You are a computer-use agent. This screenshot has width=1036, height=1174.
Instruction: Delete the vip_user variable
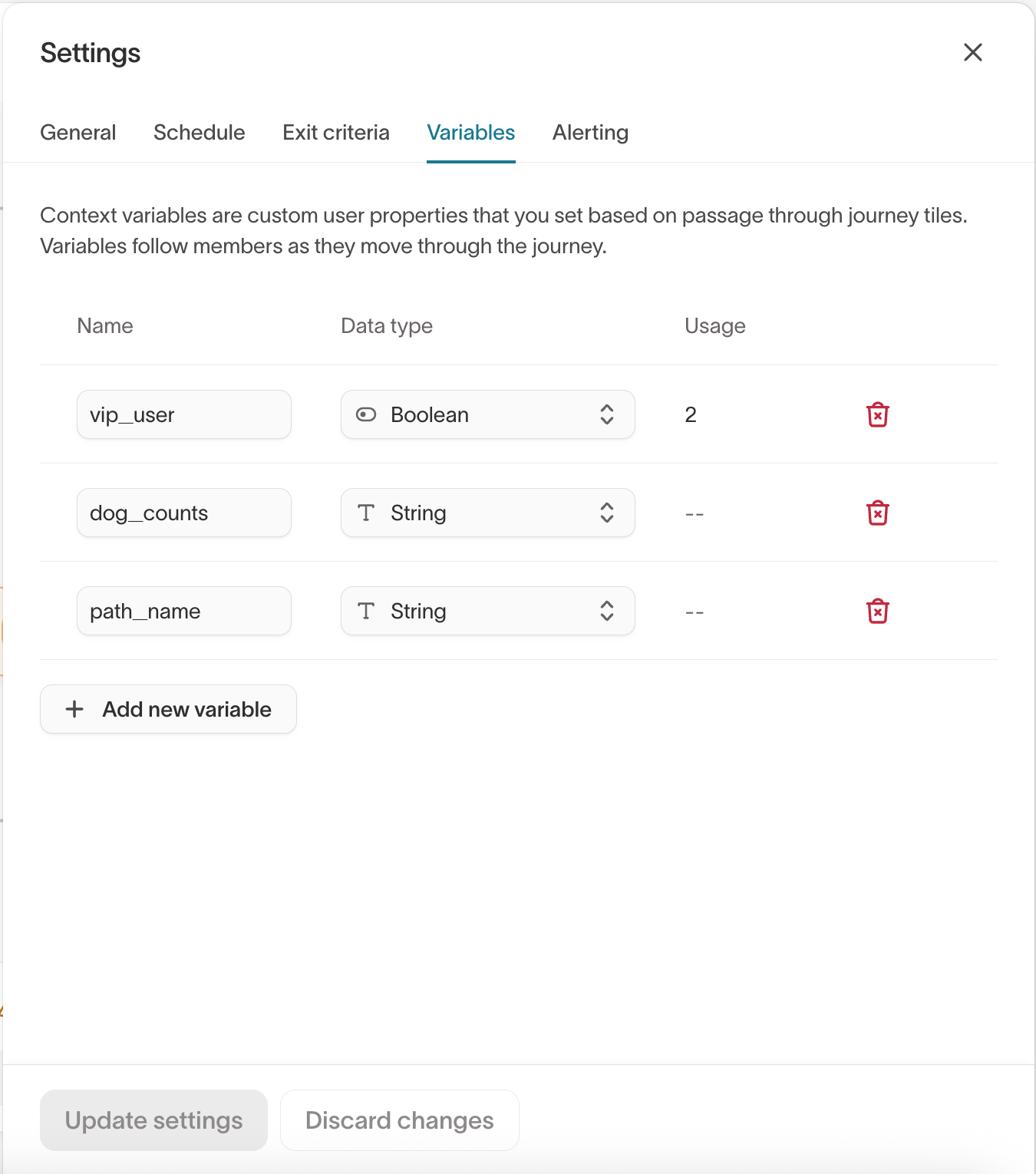pyautogui.click(x=877, y=414)
